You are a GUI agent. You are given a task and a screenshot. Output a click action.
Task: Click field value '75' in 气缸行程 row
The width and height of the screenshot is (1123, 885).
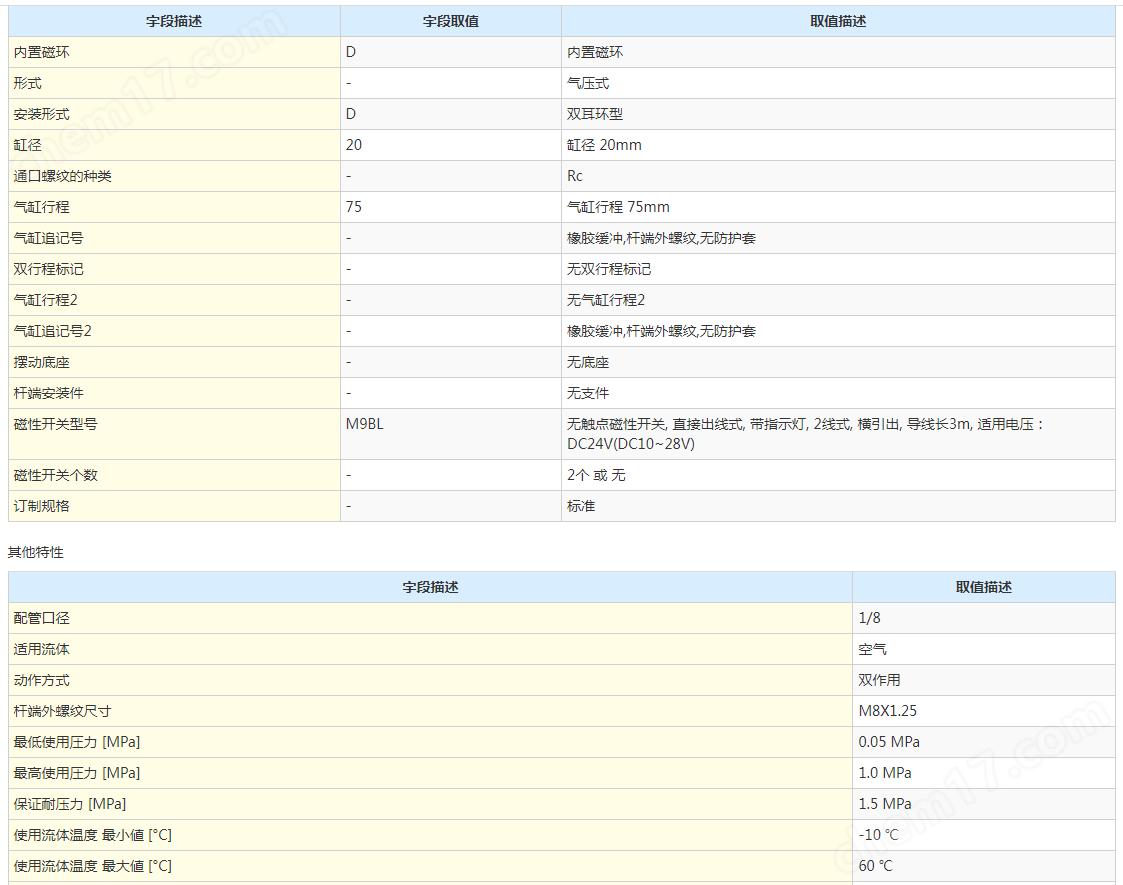(x=354, y=207)
